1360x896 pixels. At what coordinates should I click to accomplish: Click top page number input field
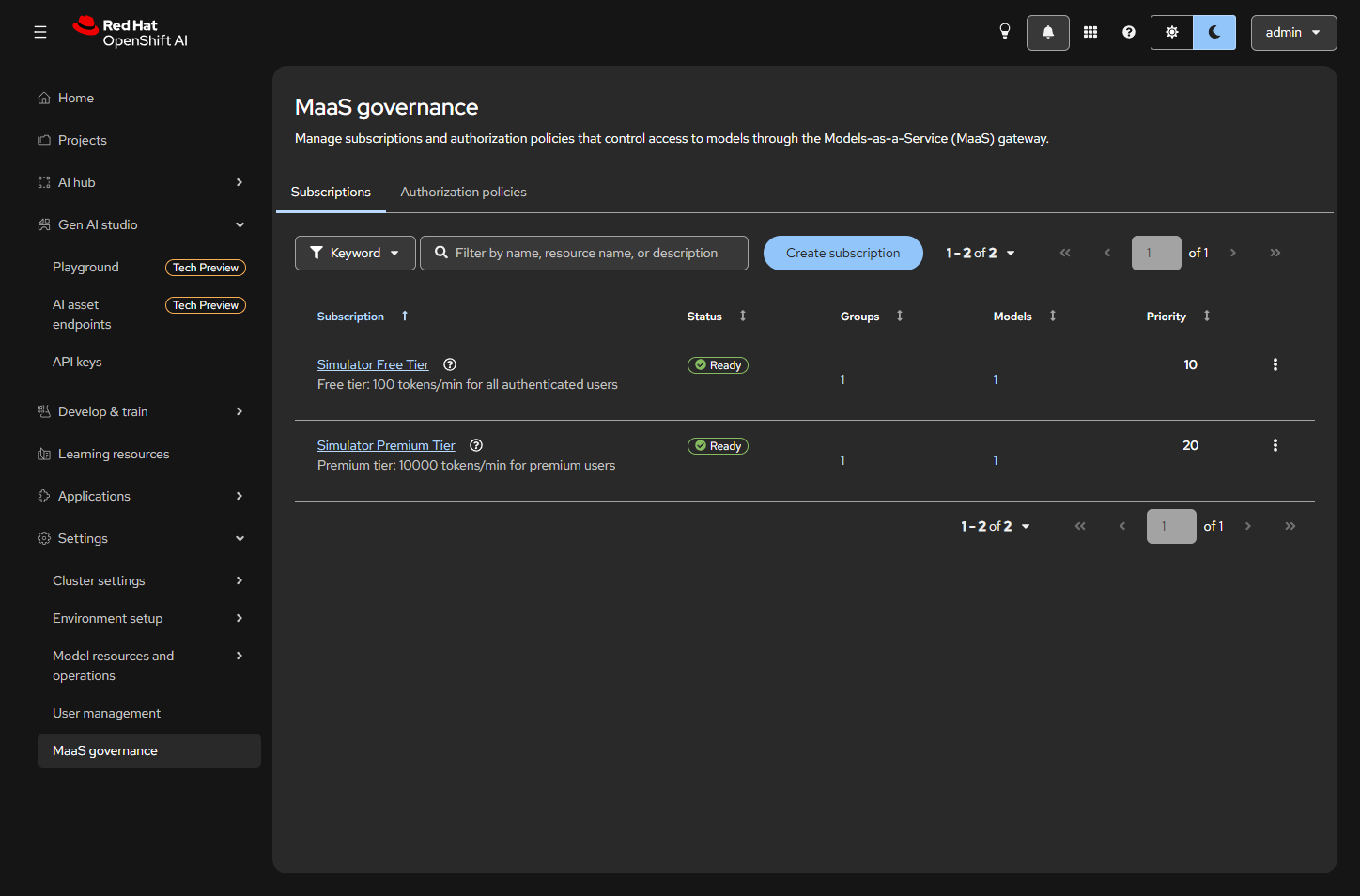click(1156, 253)
